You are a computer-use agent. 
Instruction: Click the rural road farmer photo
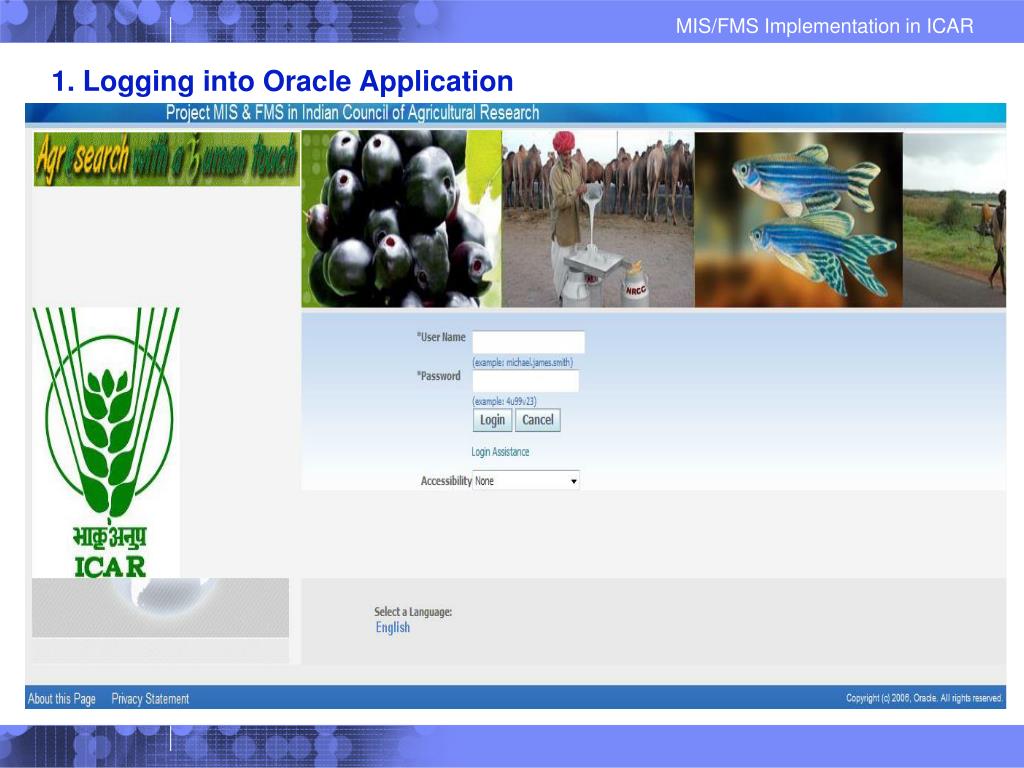pos(954,219)
